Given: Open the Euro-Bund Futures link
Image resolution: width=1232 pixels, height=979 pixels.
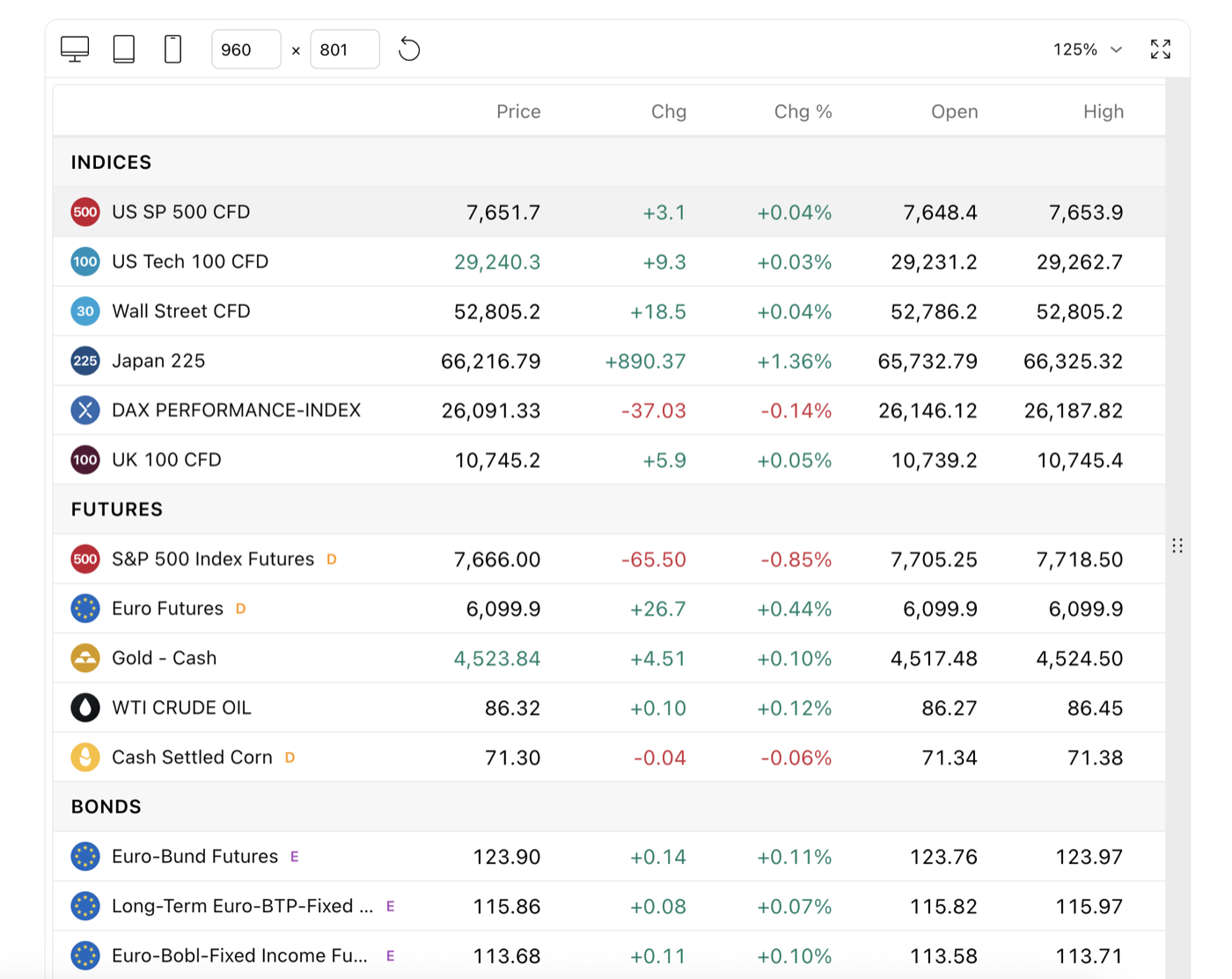Looking at the screenshot, I should point(195,856).
